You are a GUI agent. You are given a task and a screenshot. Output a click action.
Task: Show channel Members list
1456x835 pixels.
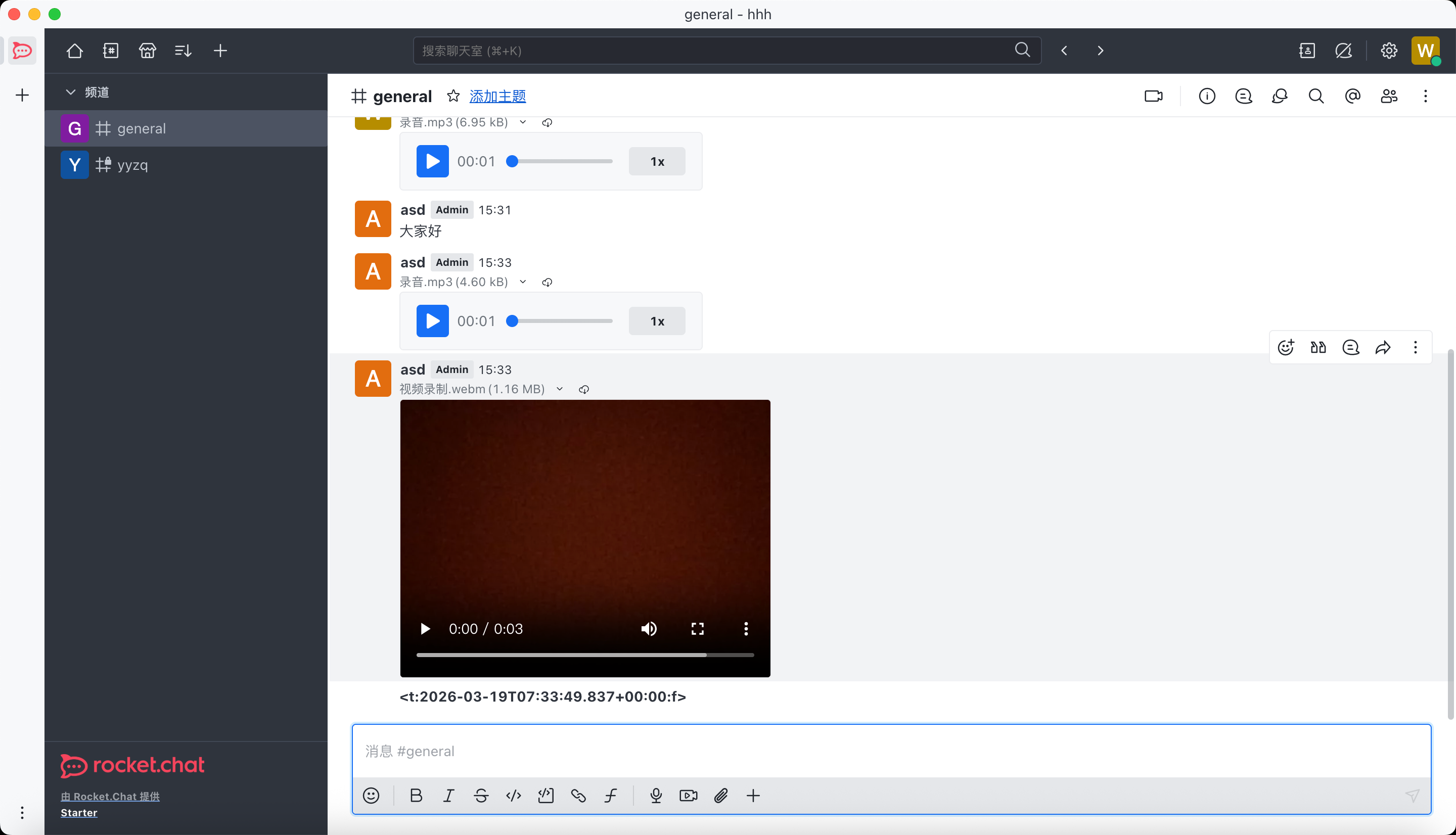tap(1389, 96)
